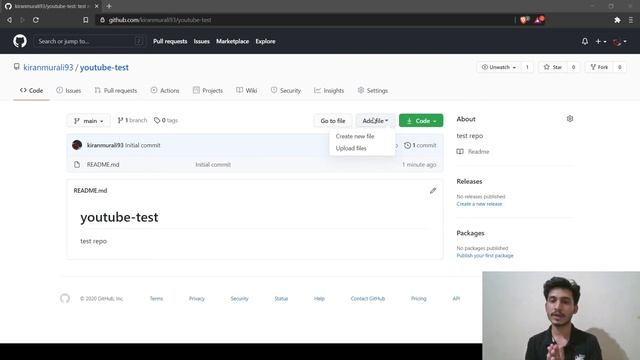This screenshot has width=640, height=360.
Task: Open the footer Help link
Action: point(319,298)
